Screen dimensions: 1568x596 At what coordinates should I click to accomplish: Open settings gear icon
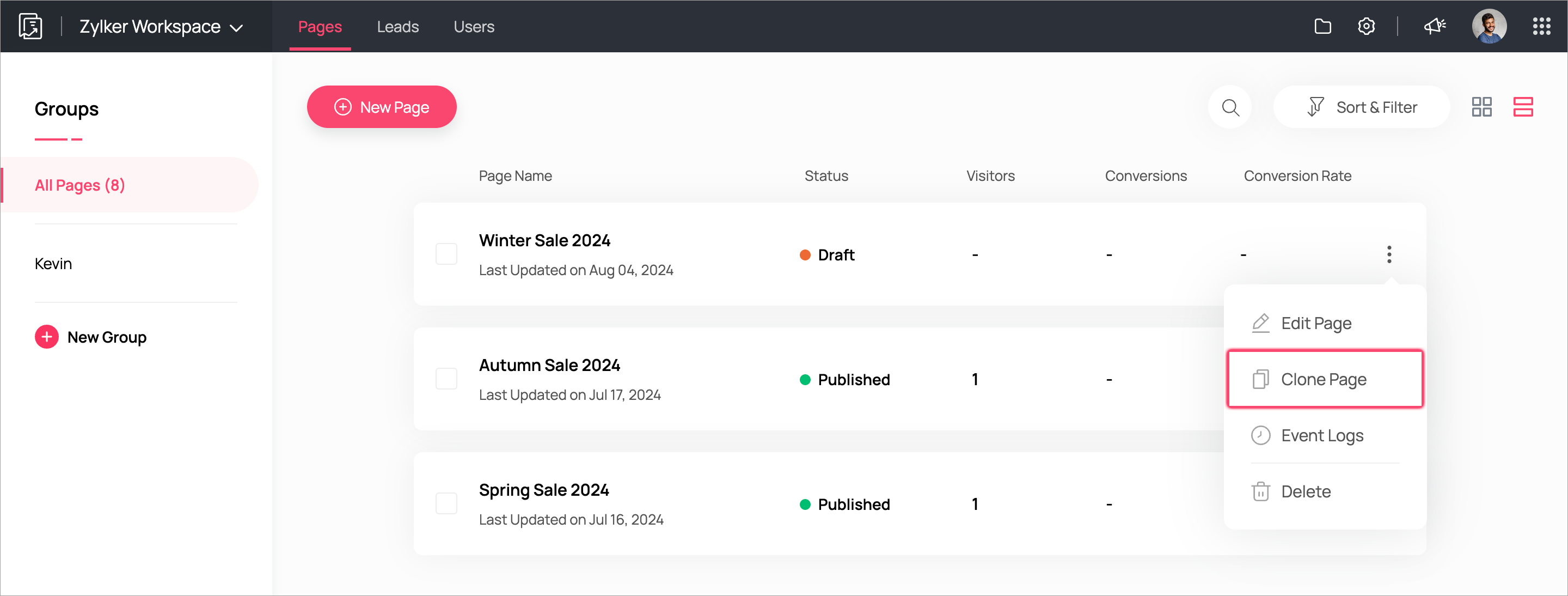(1366, 26)
